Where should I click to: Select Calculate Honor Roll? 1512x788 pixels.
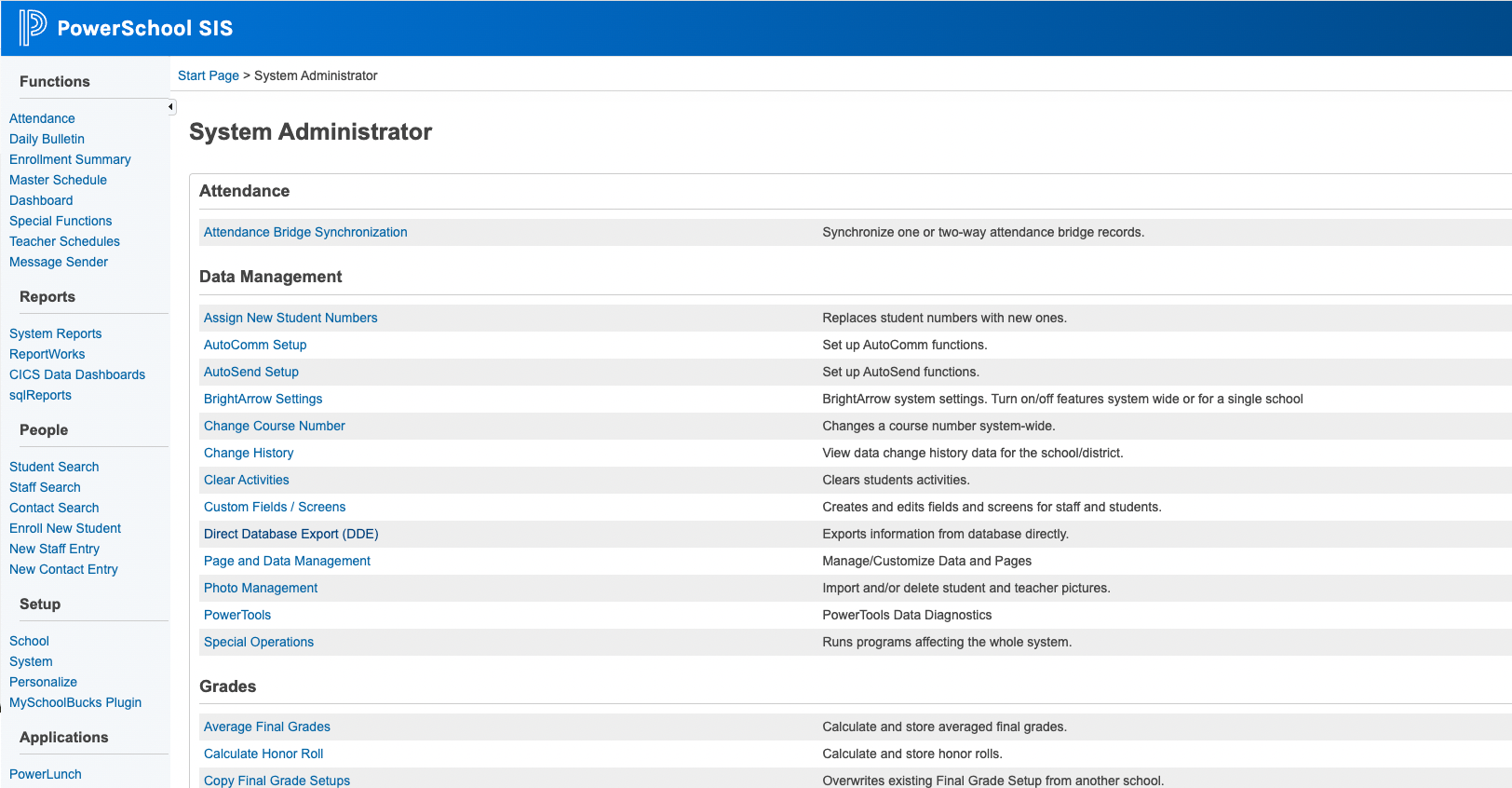263,754
